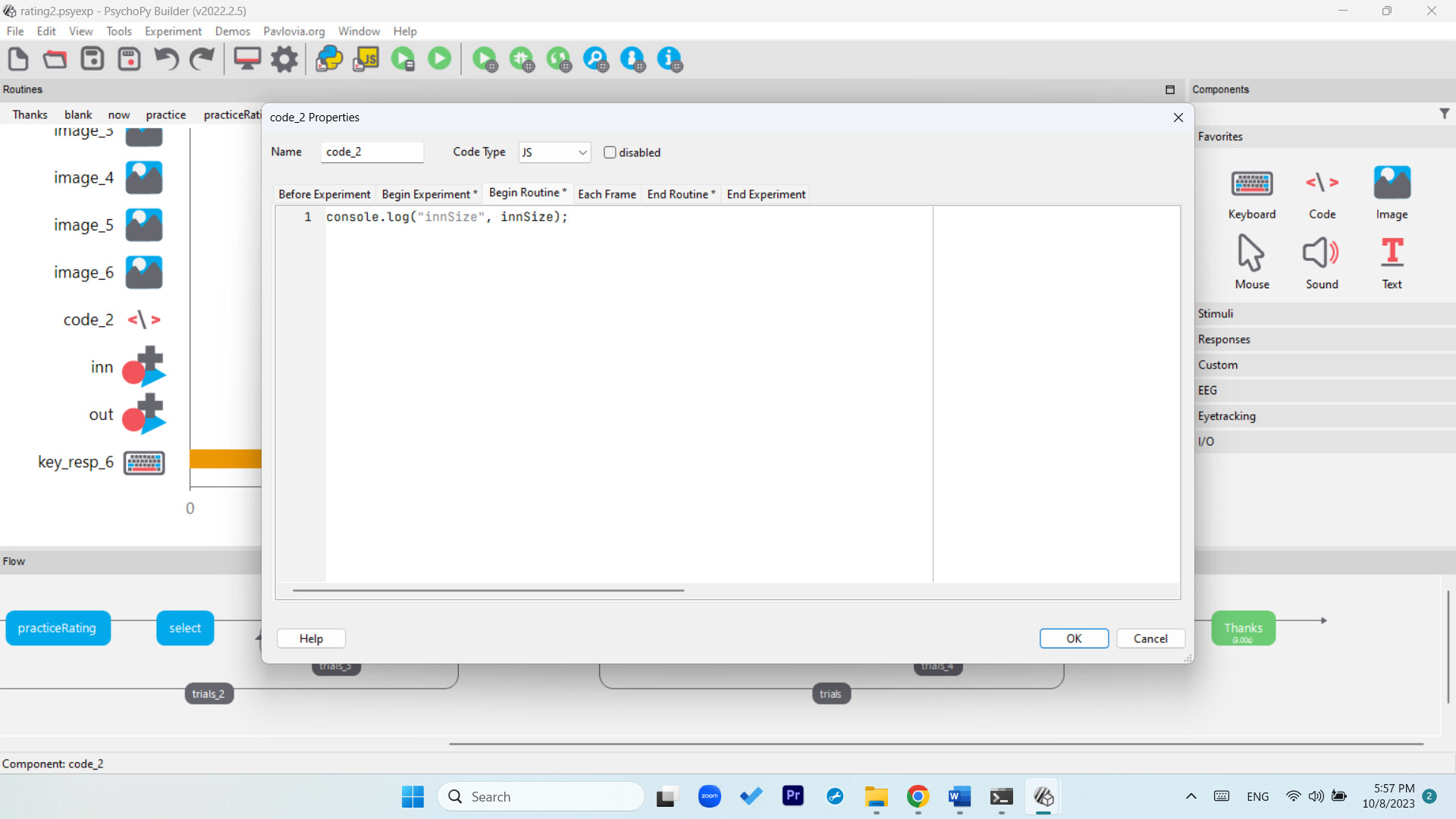Click the Name input field
1456x819 pixels.
pyautogui.click(x=371, y=152)
